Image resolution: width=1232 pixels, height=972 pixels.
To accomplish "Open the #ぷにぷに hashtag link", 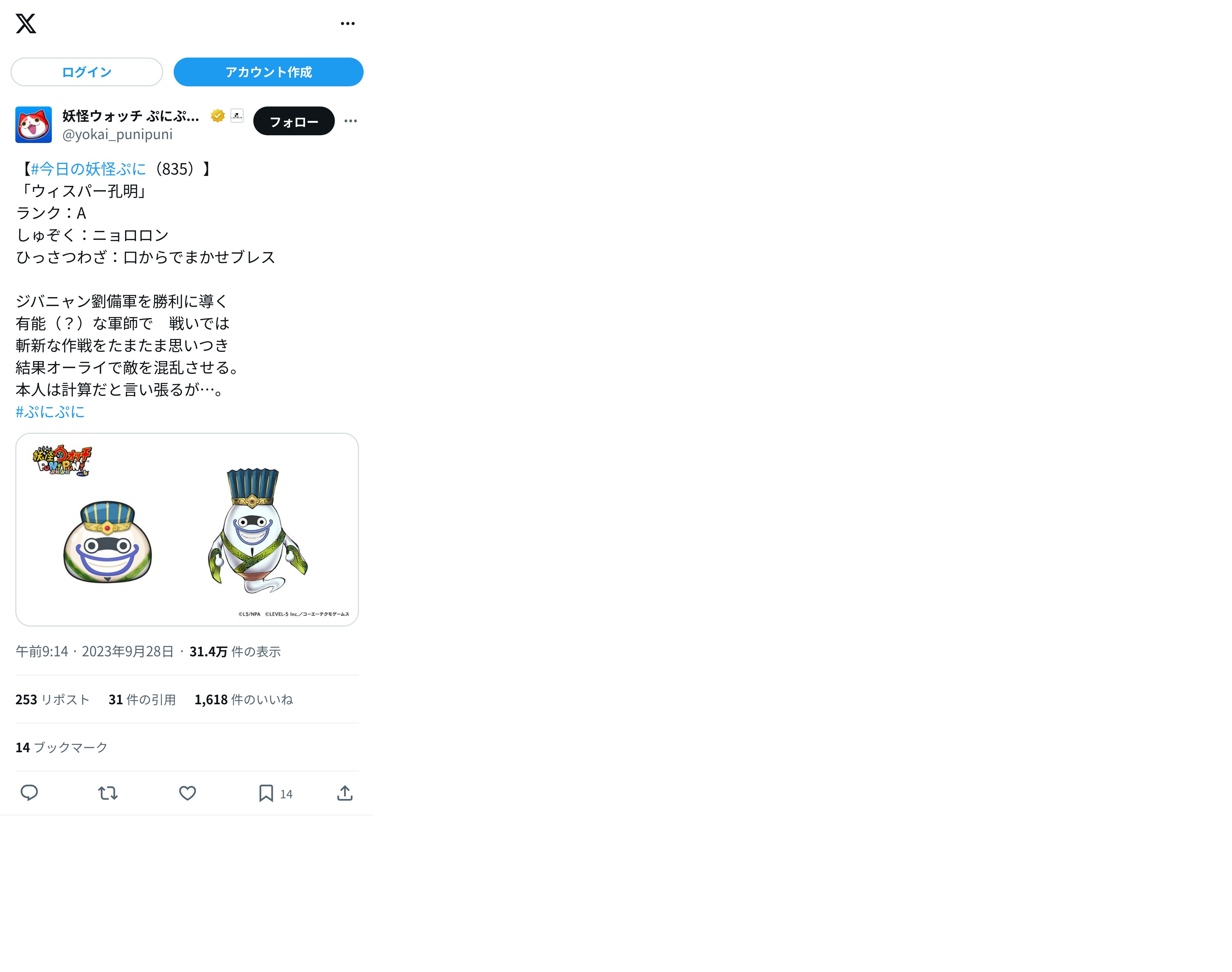I will click(50, 411).
